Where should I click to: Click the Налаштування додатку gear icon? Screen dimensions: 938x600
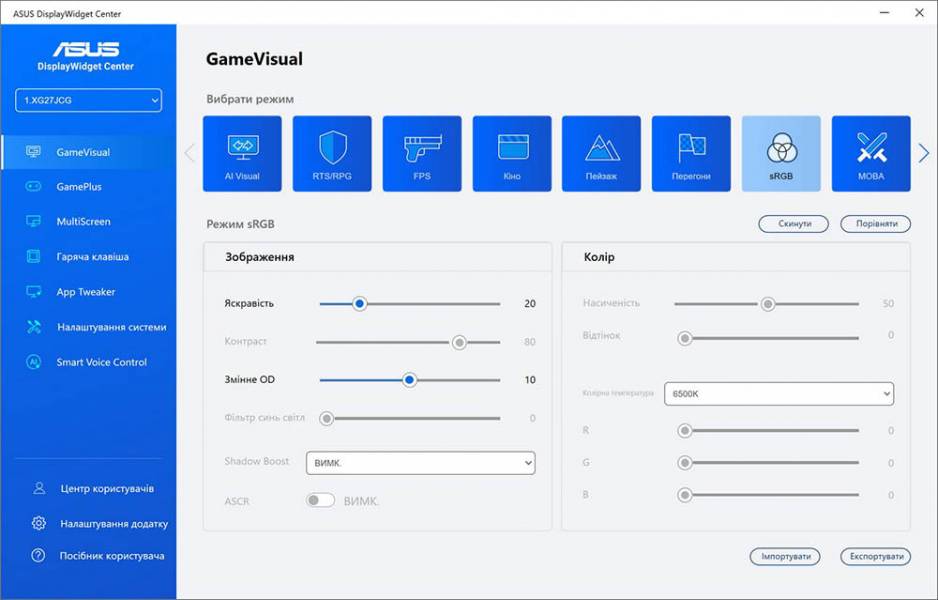(x=38, y=523)
